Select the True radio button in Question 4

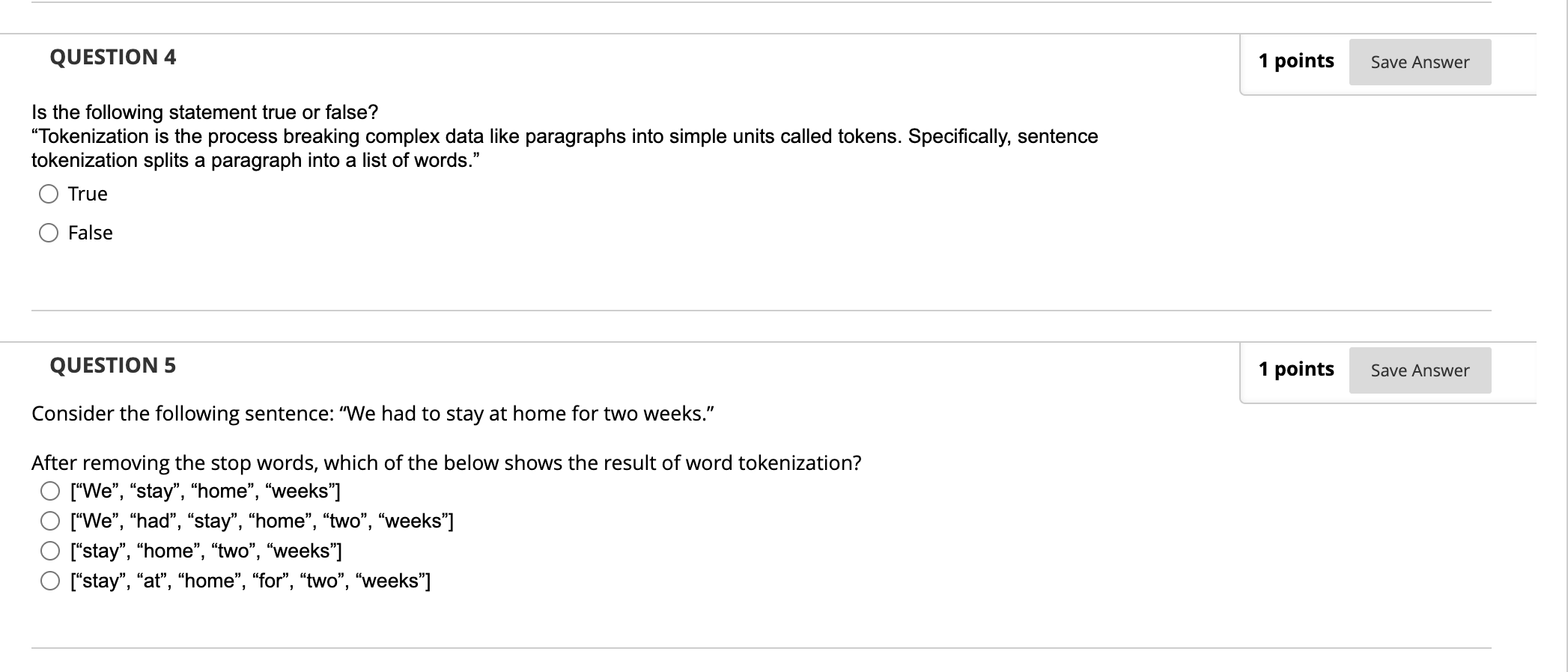click(x=49, y=194)
